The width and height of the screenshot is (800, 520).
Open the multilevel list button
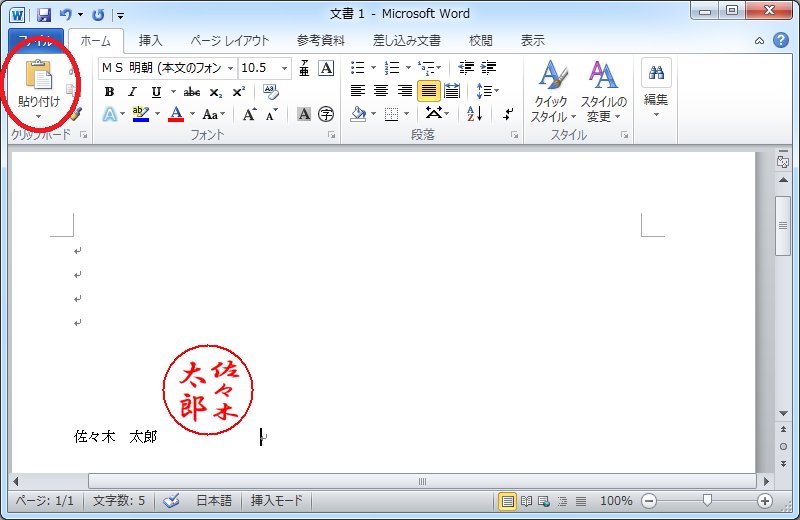pos(429,67)
